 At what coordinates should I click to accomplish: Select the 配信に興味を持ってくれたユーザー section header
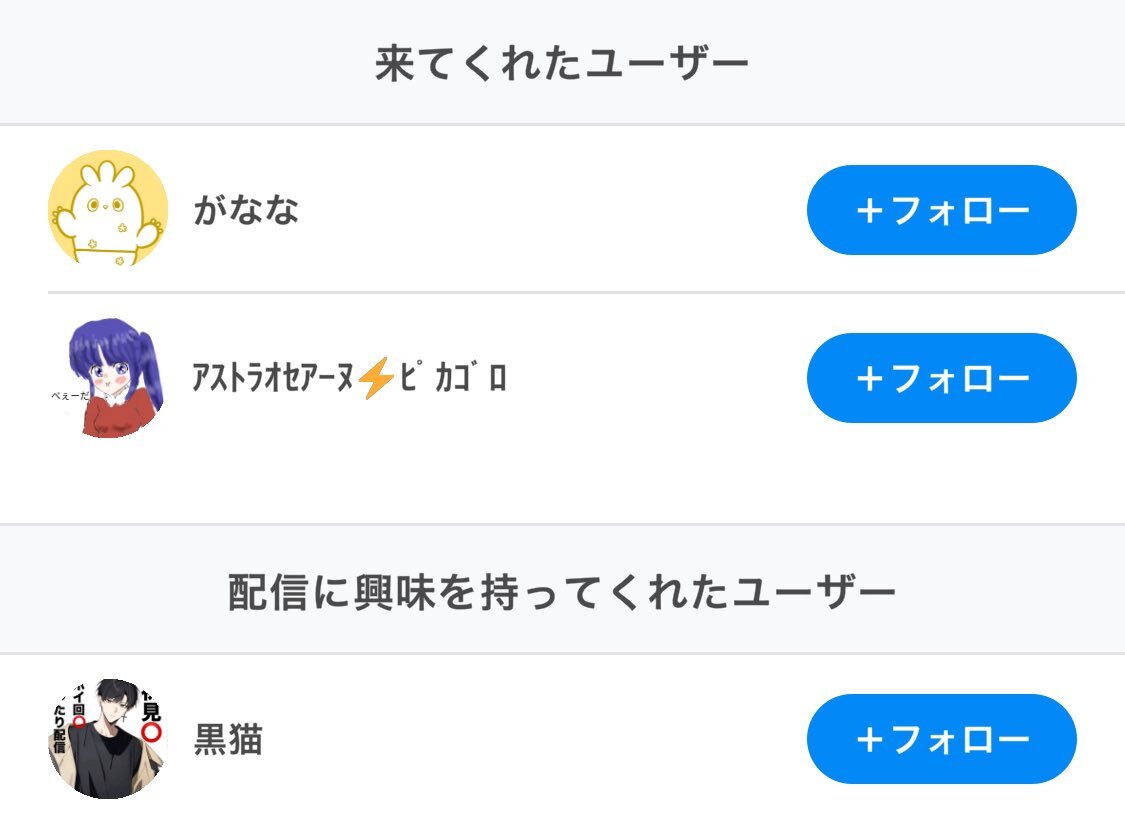[562, 593]
